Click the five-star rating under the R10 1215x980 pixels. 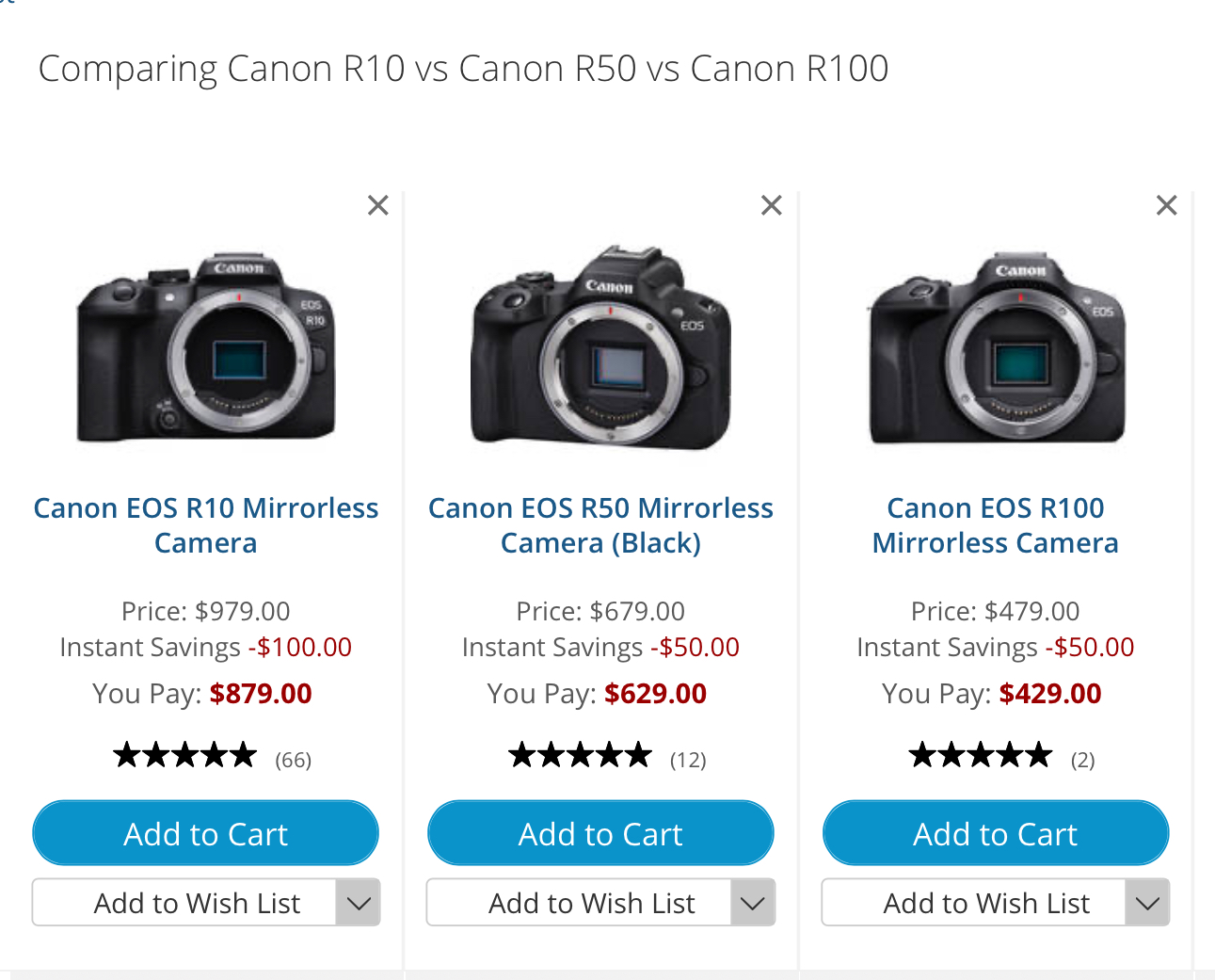184,753
